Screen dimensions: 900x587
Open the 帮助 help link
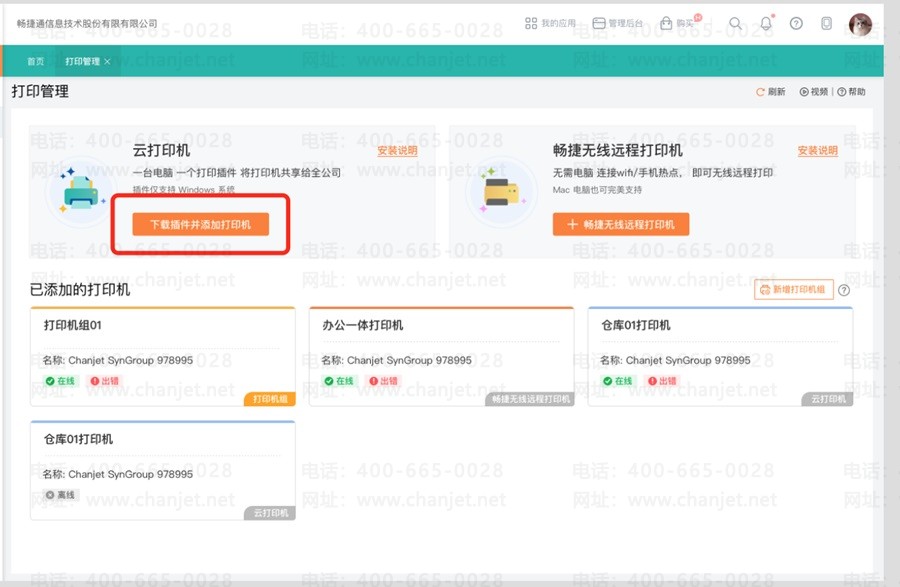tap(851, 92)
